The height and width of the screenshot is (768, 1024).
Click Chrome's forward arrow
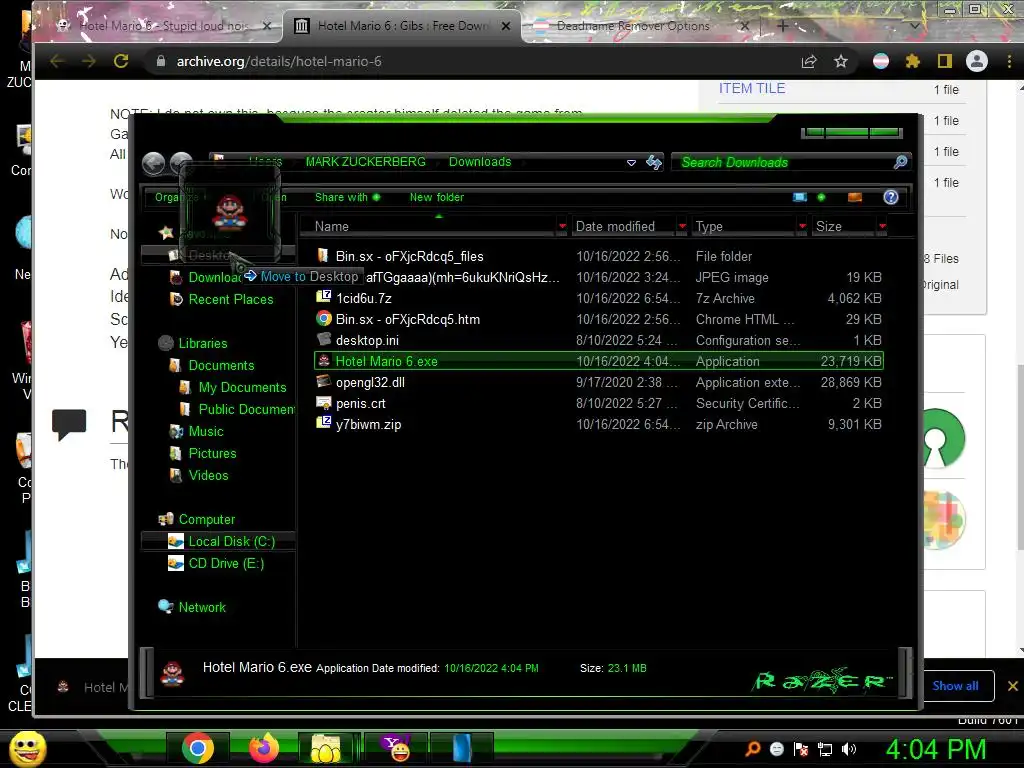pos(89,61)
